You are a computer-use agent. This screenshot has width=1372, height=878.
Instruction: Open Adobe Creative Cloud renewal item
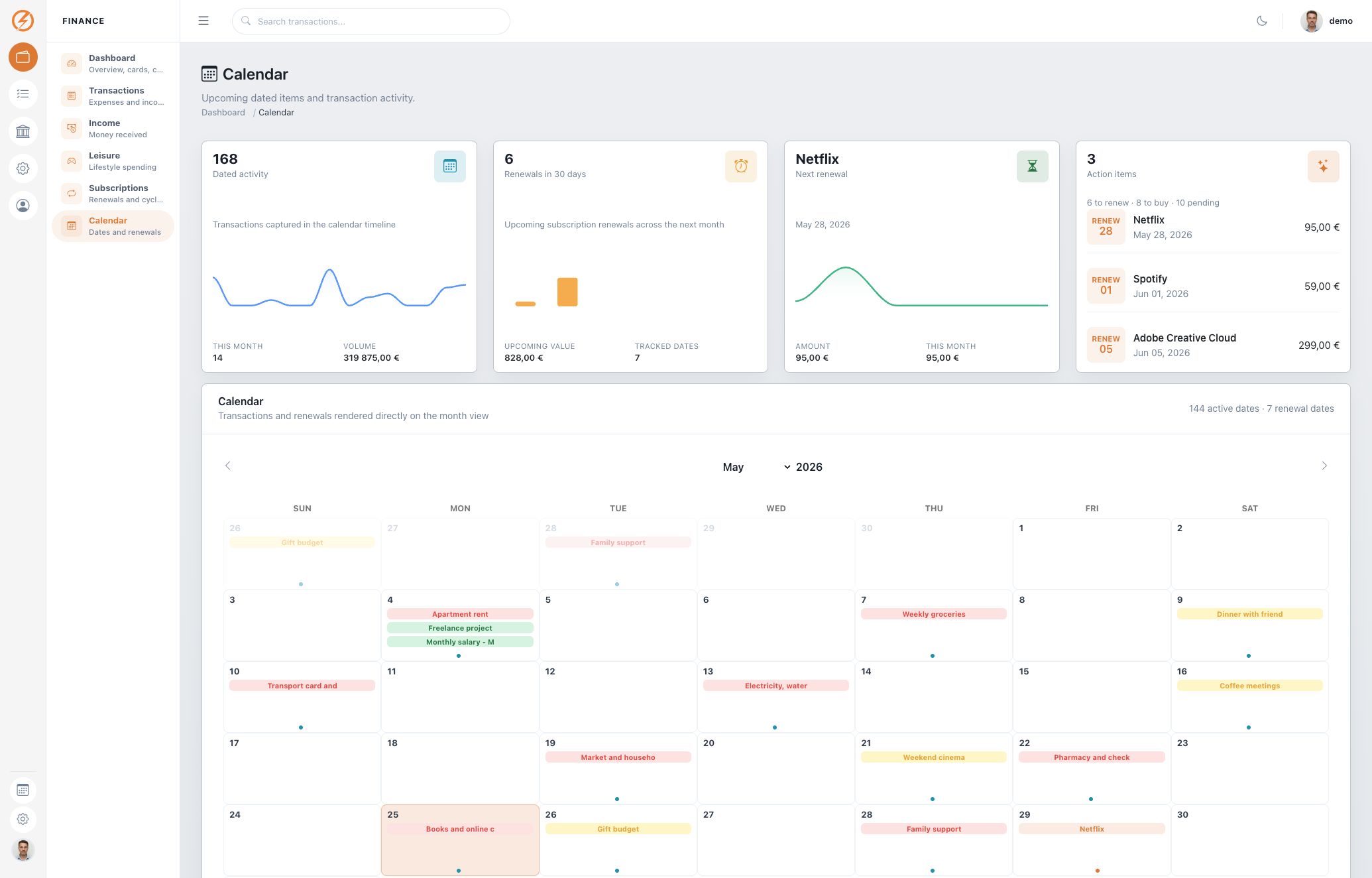click(x=1213, y=345)
